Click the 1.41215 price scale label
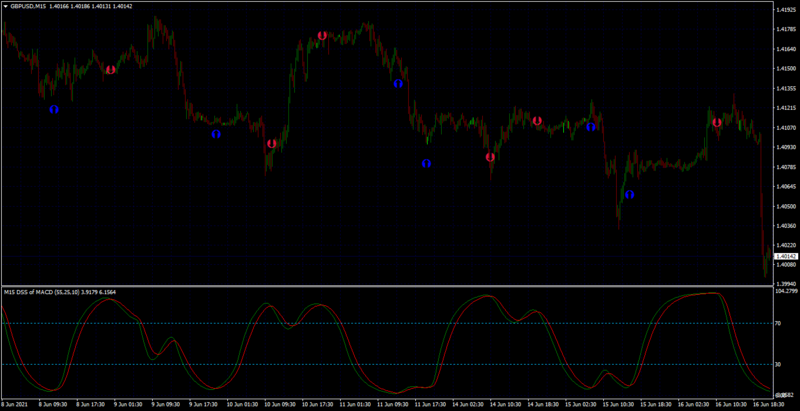 pos(786,108)
